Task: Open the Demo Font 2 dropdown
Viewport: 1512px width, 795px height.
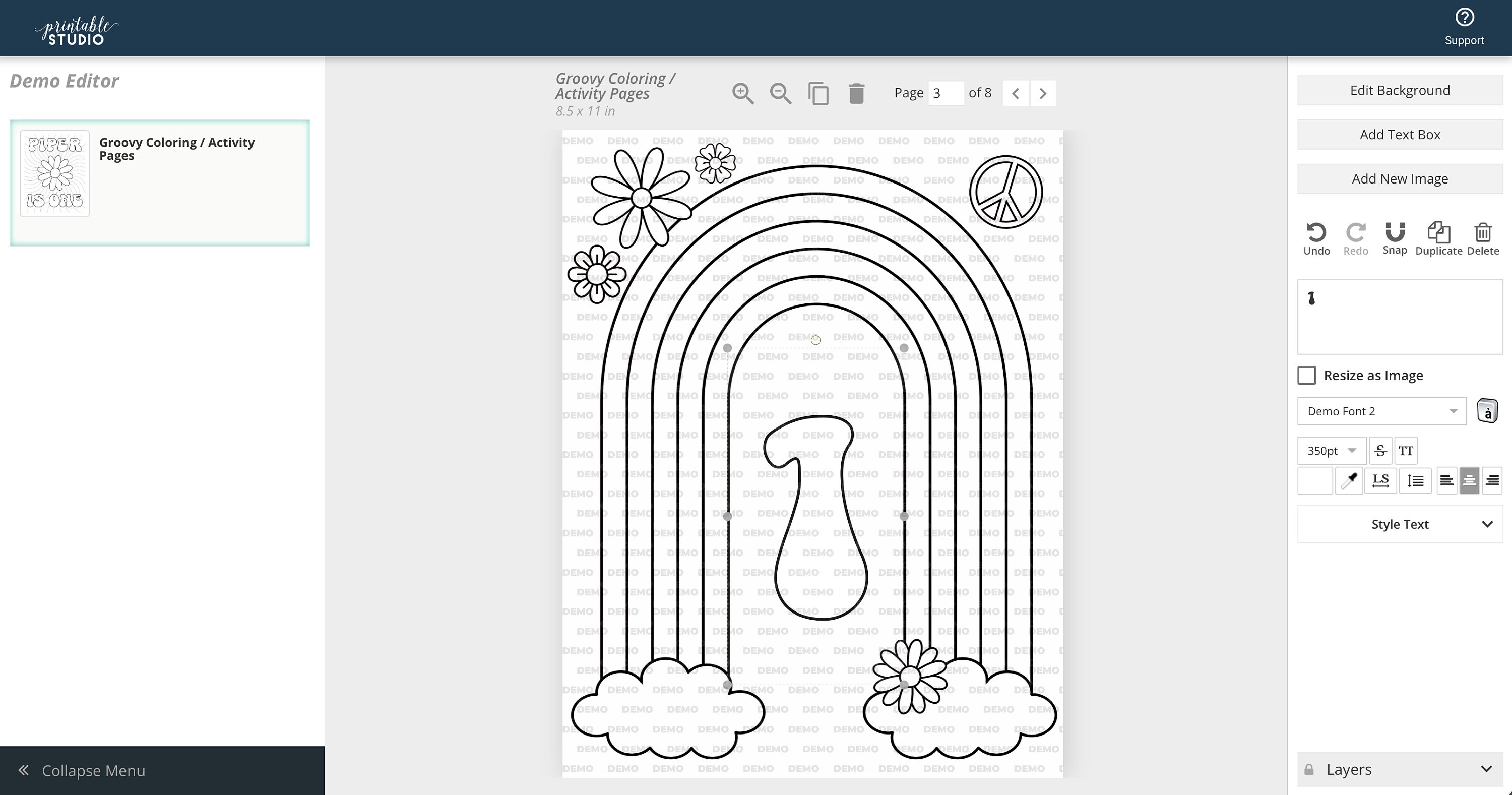Action: pos(1381,411)
